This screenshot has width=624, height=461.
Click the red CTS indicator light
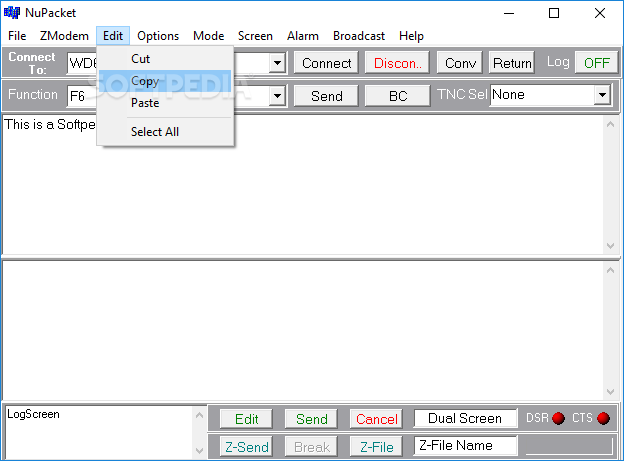(x=603, y=418)
